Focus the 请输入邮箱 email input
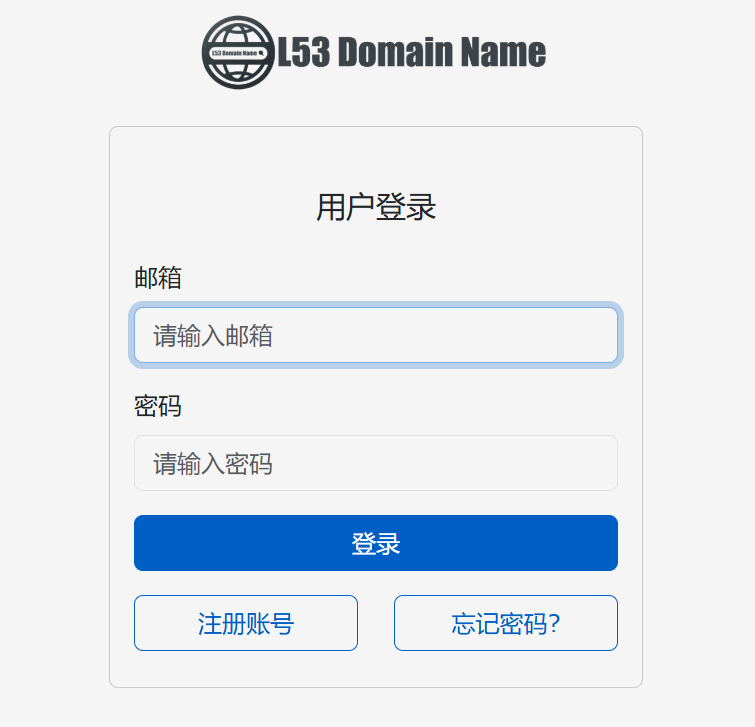The height and width of the screenshot is (727, 755). [376, 335]
